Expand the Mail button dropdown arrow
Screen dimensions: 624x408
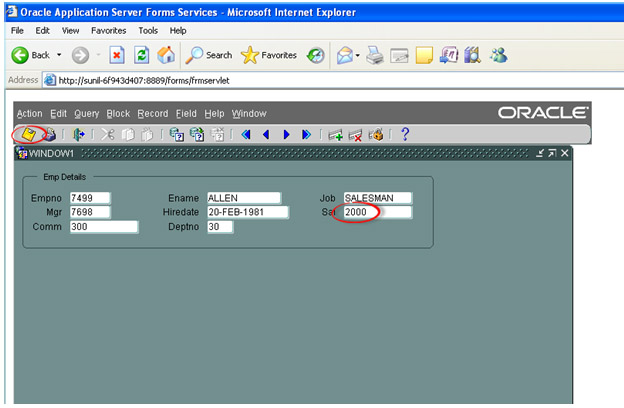(x=357, y=55)
